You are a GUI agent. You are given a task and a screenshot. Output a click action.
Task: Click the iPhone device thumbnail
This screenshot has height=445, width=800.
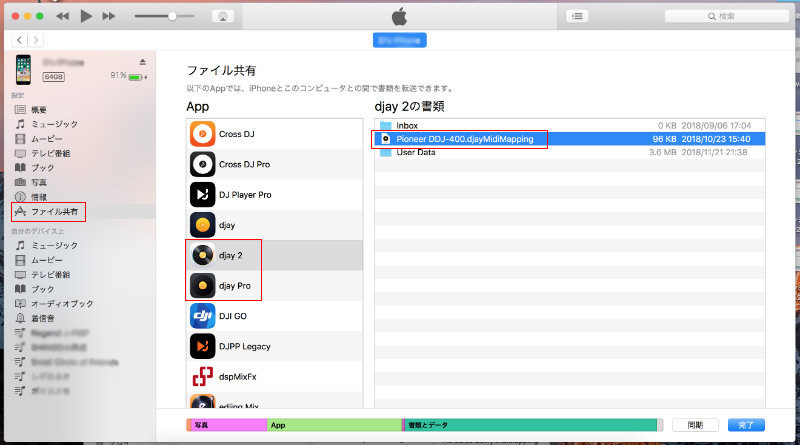coord(23,69)
